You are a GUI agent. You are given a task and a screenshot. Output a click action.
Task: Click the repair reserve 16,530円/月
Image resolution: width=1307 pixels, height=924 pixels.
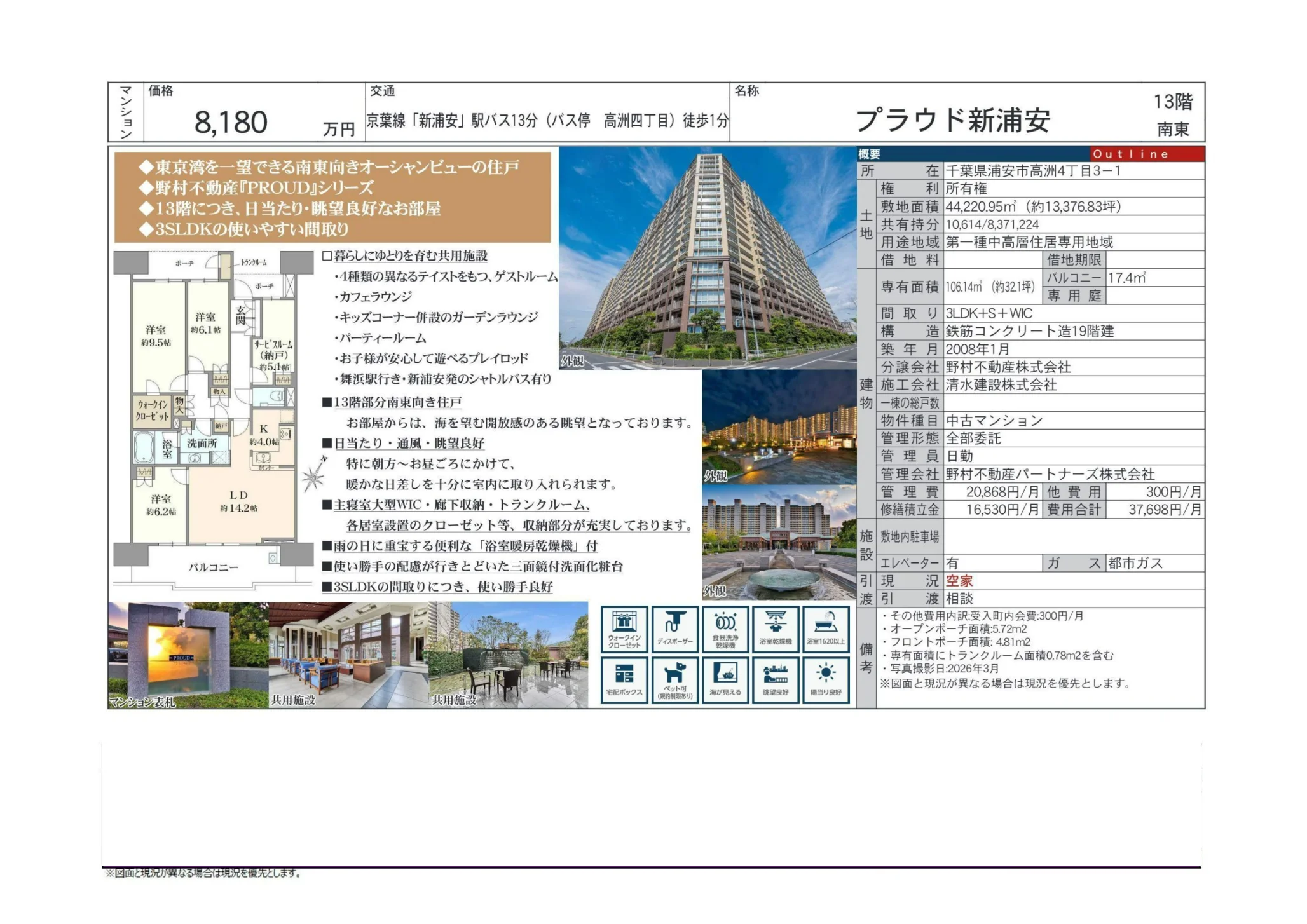pos(1002,510)
